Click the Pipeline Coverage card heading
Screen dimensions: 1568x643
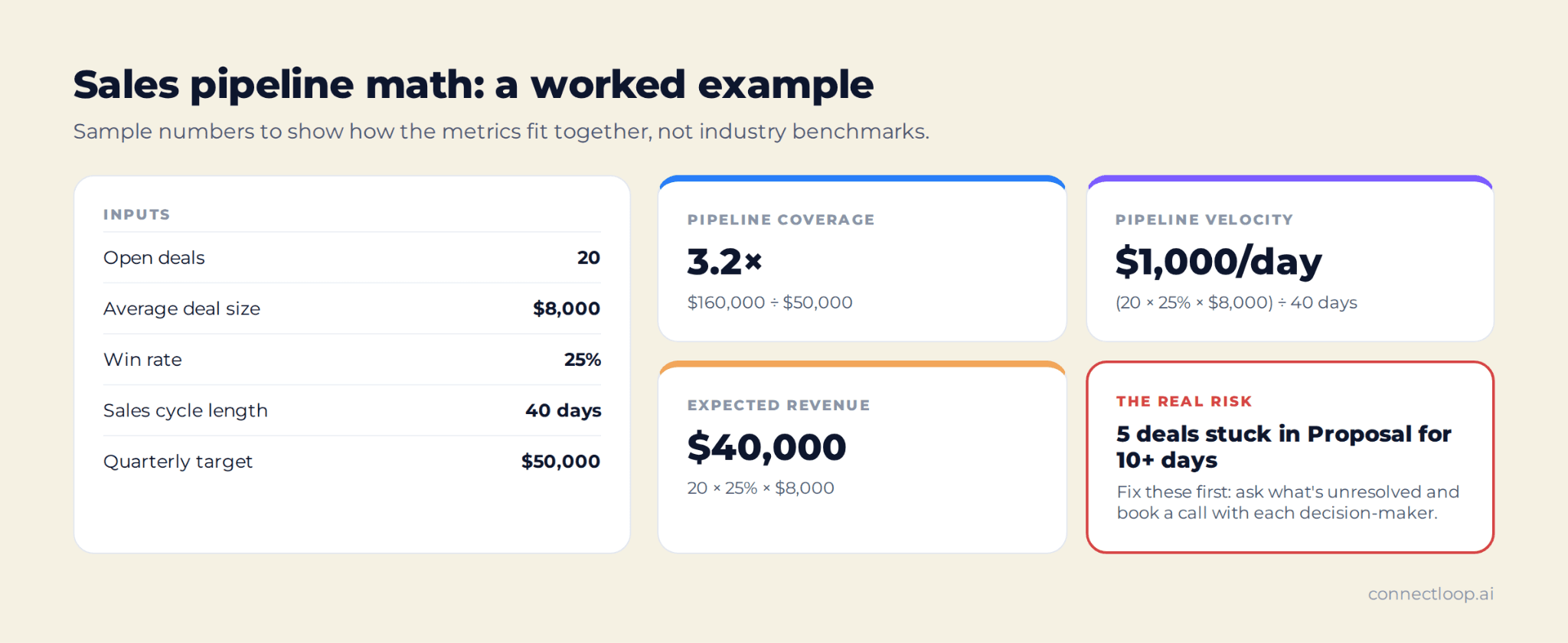point(781,220)
